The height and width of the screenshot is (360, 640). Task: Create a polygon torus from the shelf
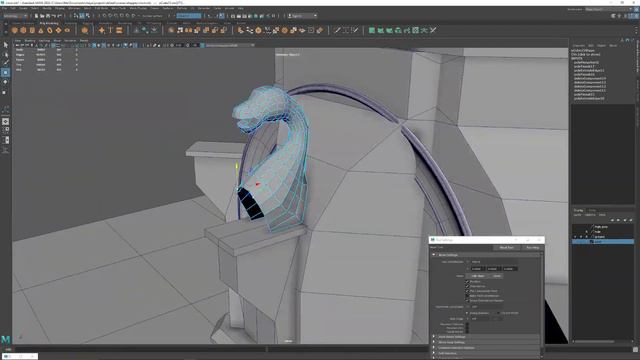(x=49, y=30)
